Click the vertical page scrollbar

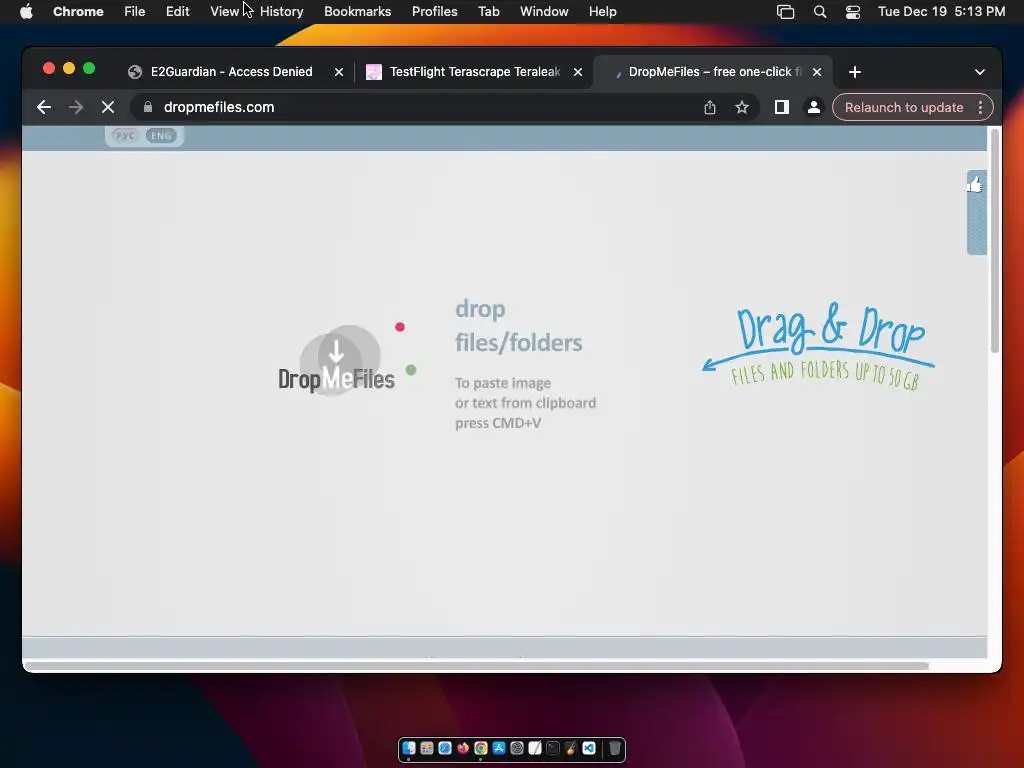tap(995, 242)
